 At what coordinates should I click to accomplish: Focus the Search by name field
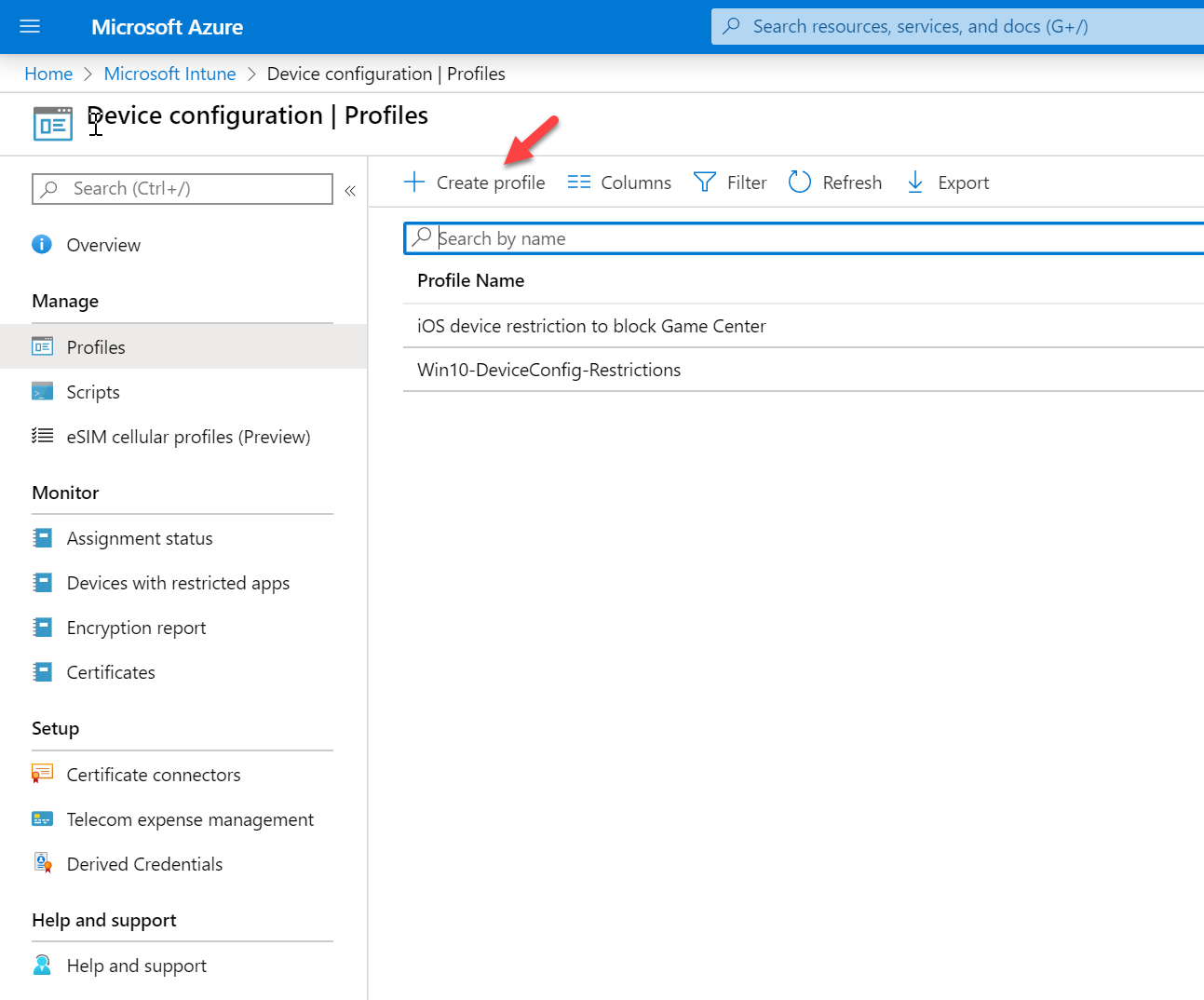[x=805, y=238]
